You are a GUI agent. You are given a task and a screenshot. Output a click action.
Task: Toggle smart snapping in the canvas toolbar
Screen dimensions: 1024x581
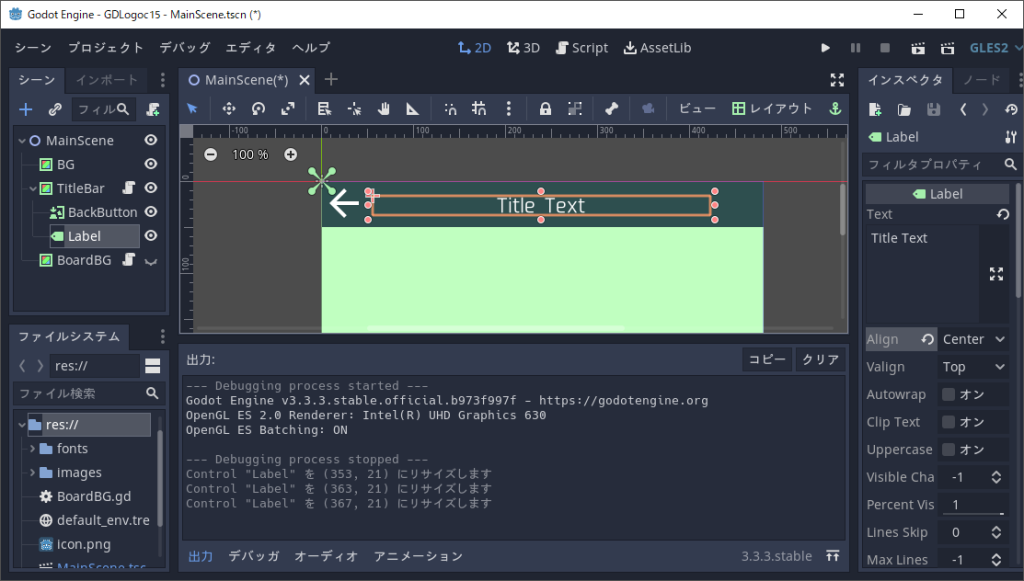[x=451, y=108]
